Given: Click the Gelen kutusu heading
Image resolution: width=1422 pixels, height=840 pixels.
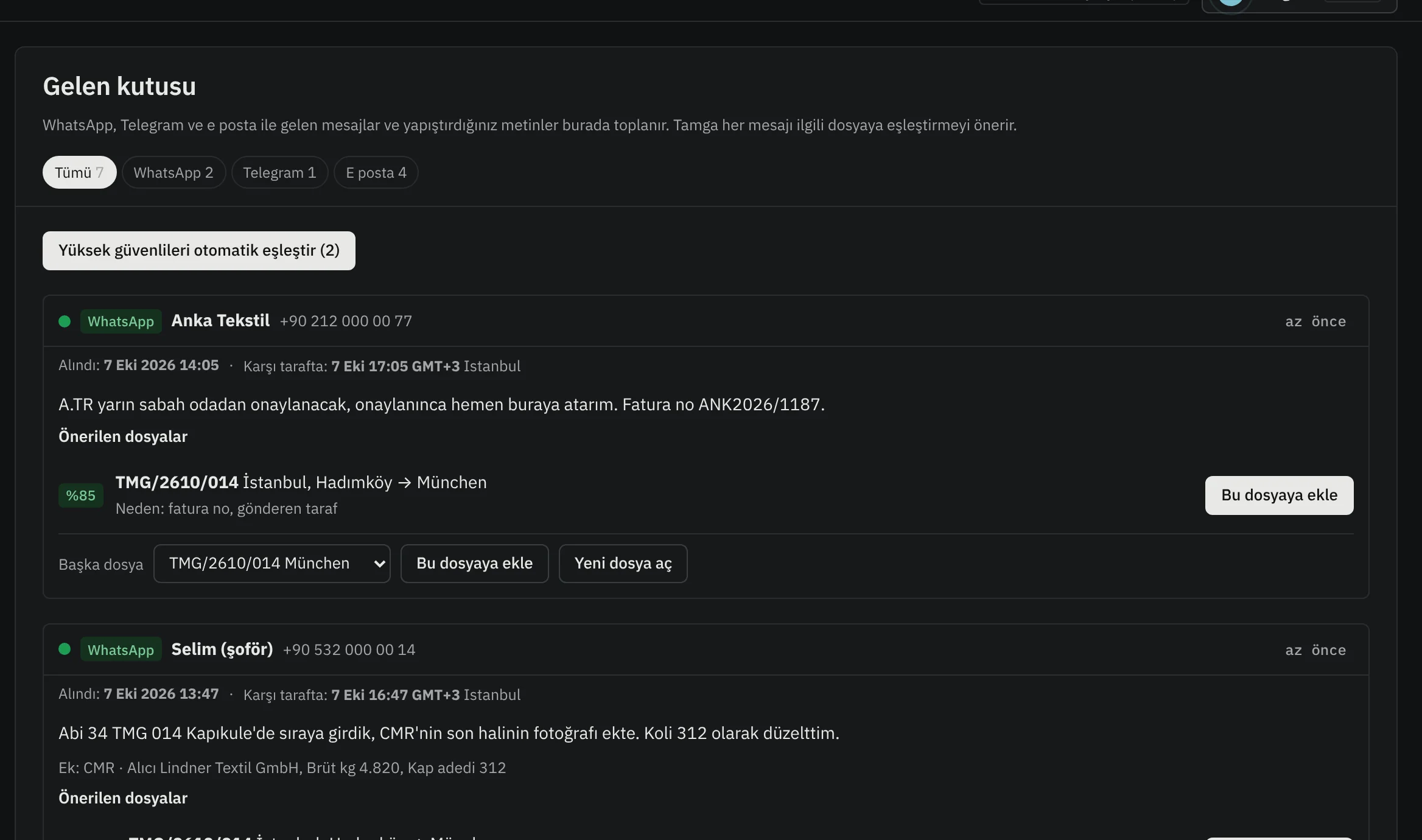Looking at the screenshot, I should tap(119, 86).
